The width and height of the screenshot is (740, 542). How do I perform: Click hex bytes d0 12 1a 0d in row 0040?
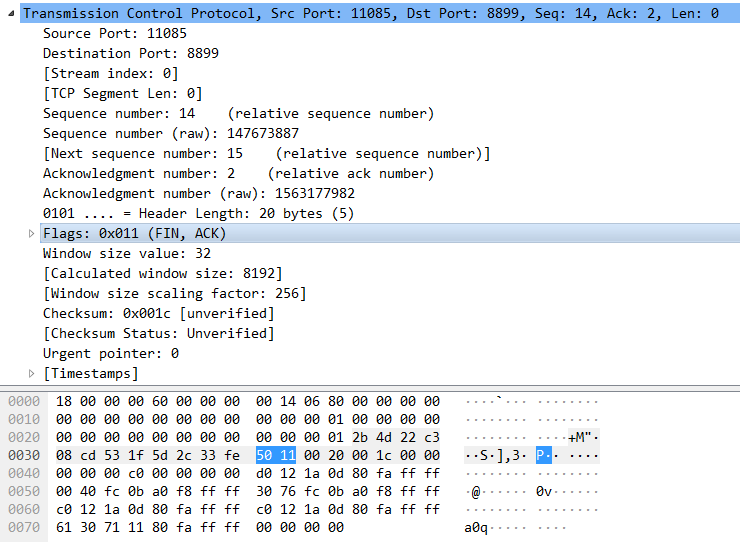(x=300, y=473)
